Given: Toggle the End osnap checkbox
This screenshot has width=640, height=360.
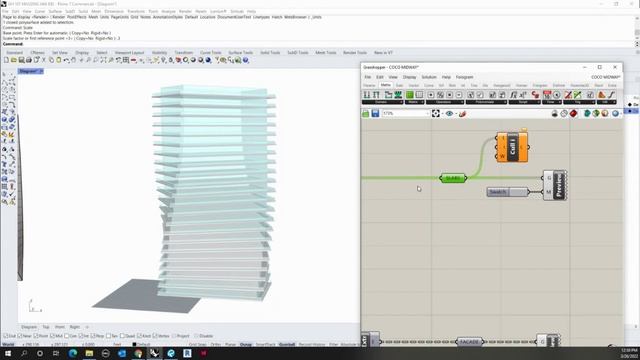Looking at the screenshot, I should pyautogui.click(x=6, y=336).
